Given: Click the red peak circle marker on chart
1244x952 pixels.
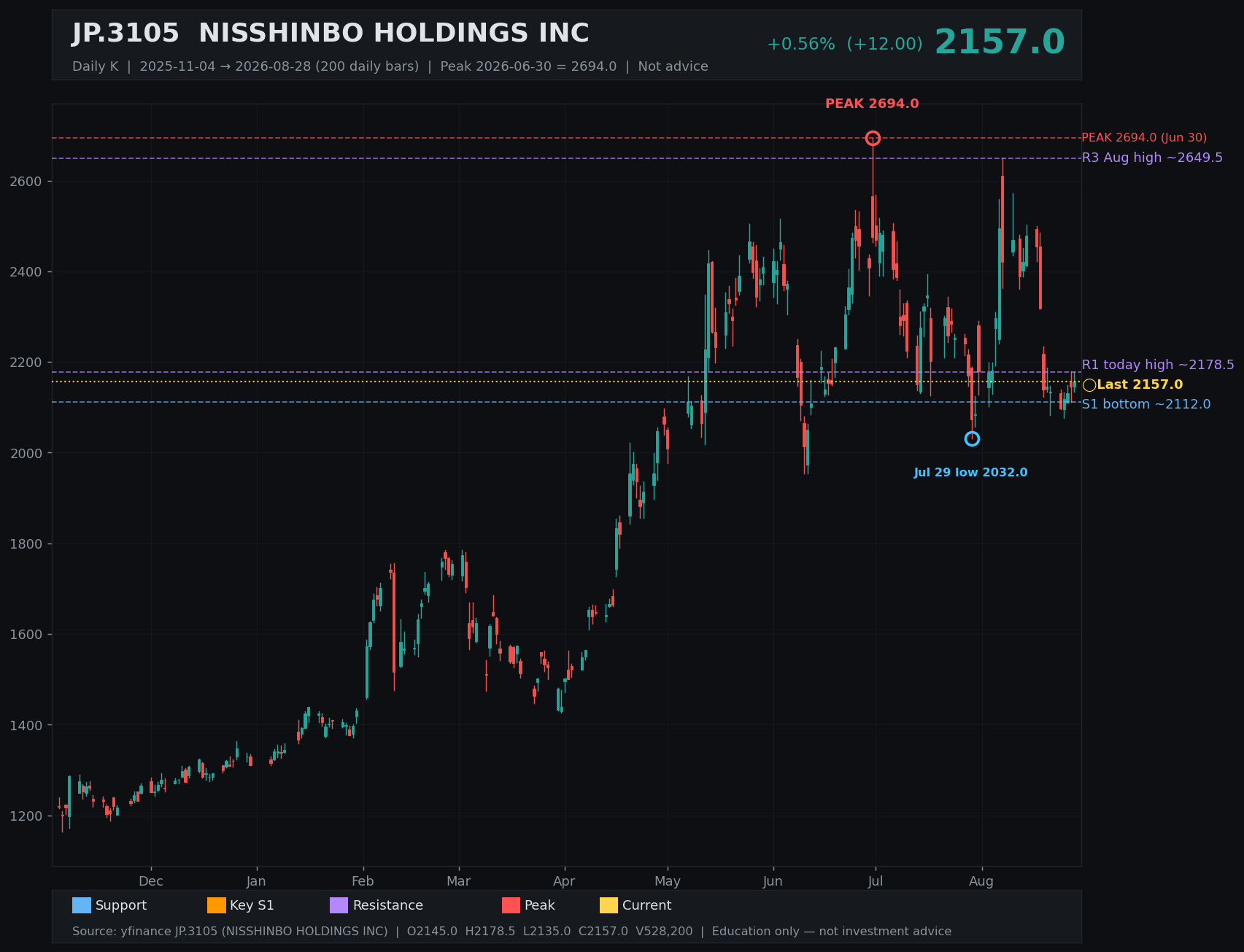Looking at the screenshot, I should (x=873, y=138).
